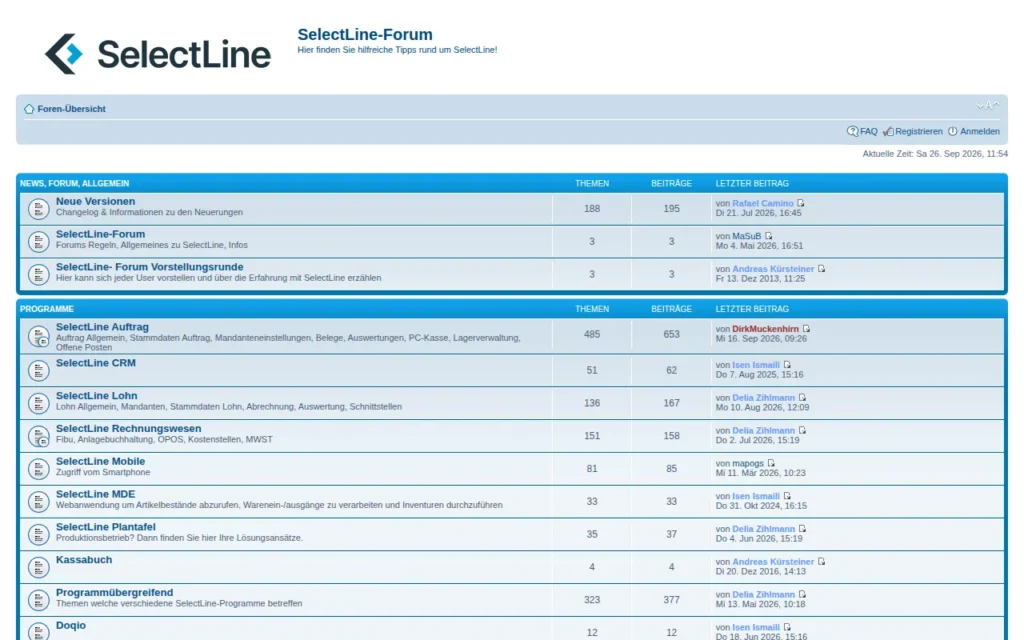Open the News, Forum, Allgemein category
This screenshot has width=1024, height=640.
(x=74, y=184)
